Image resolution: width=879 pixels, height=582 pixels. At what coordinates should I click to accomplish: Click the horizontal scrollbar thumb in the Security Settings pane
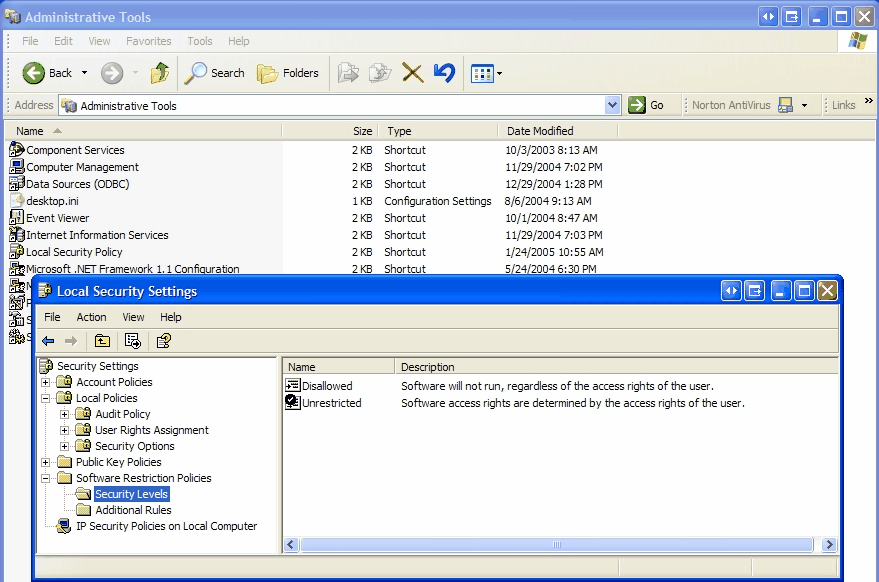557,544
